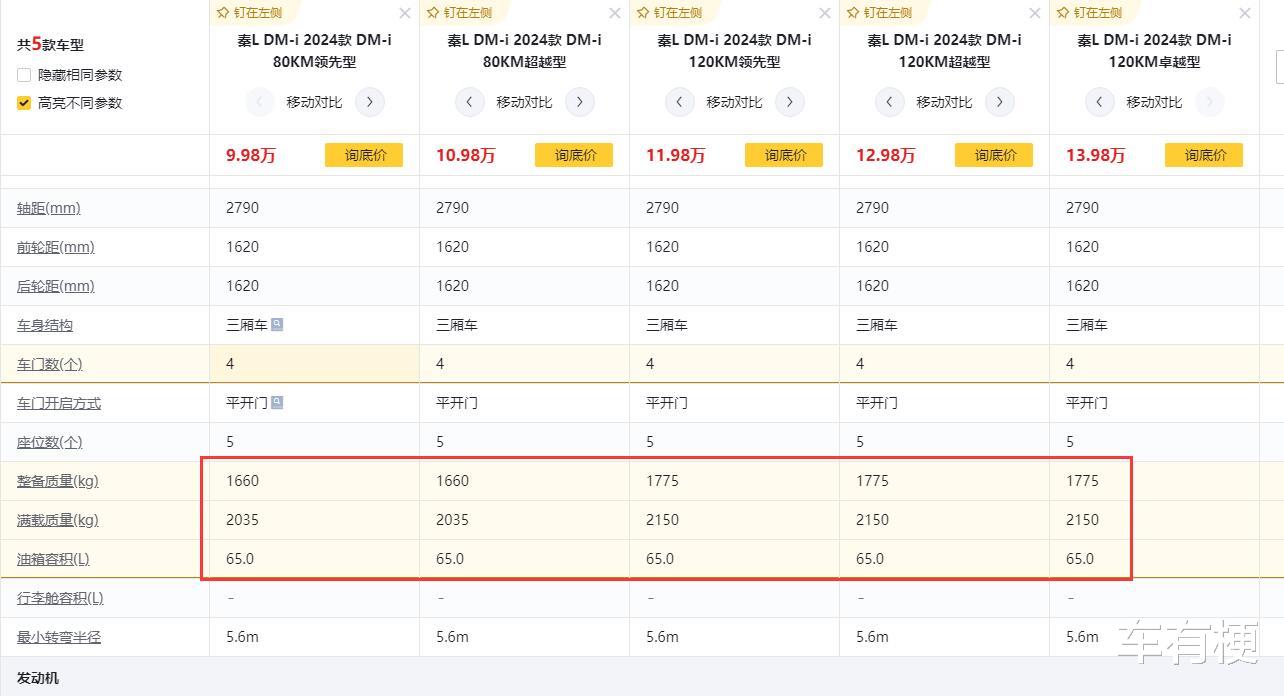
Task: Pin 80KM超越型 column to left
Action: point(460,13)
